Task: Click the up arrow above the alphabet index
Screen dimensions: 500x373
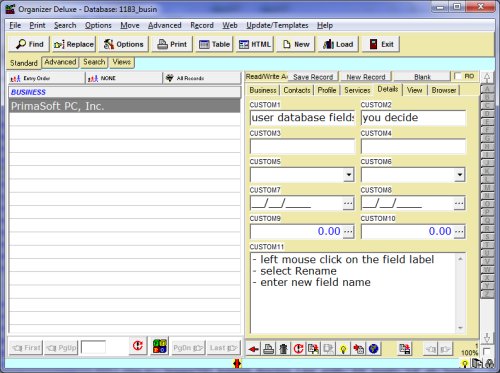Action: pyautogui.click(x=487, y=78)
